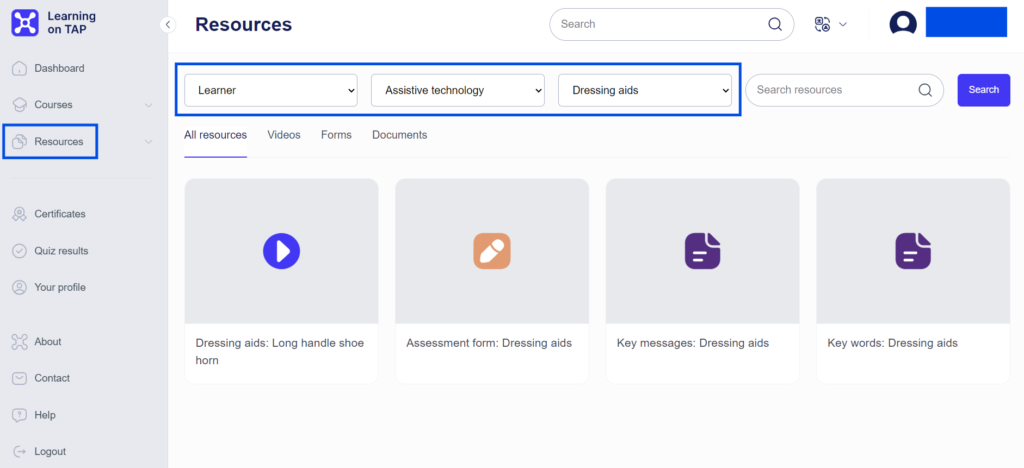Click the magnifier icon in top search bar
1024x468 pixels.
(775, 24)
